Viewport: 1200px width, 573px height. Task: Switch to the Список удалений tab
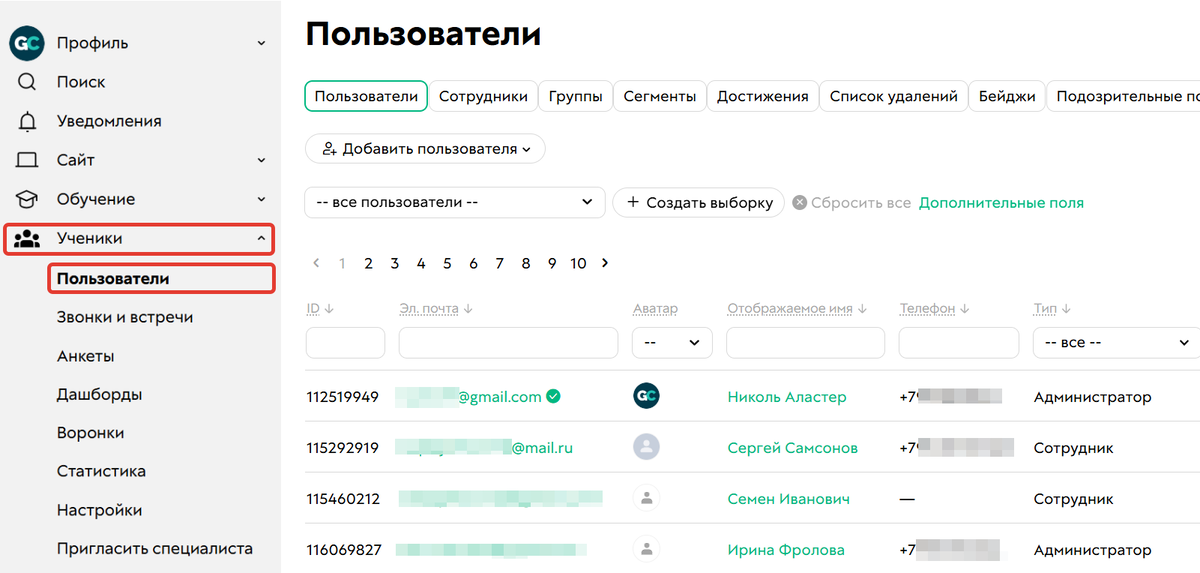894,96
